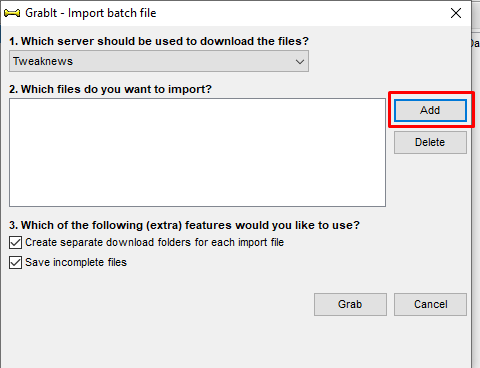The image size is (480, 368).
Task: Uncheck Create separate download folders checkbox
Action: (x=15, y=242)
